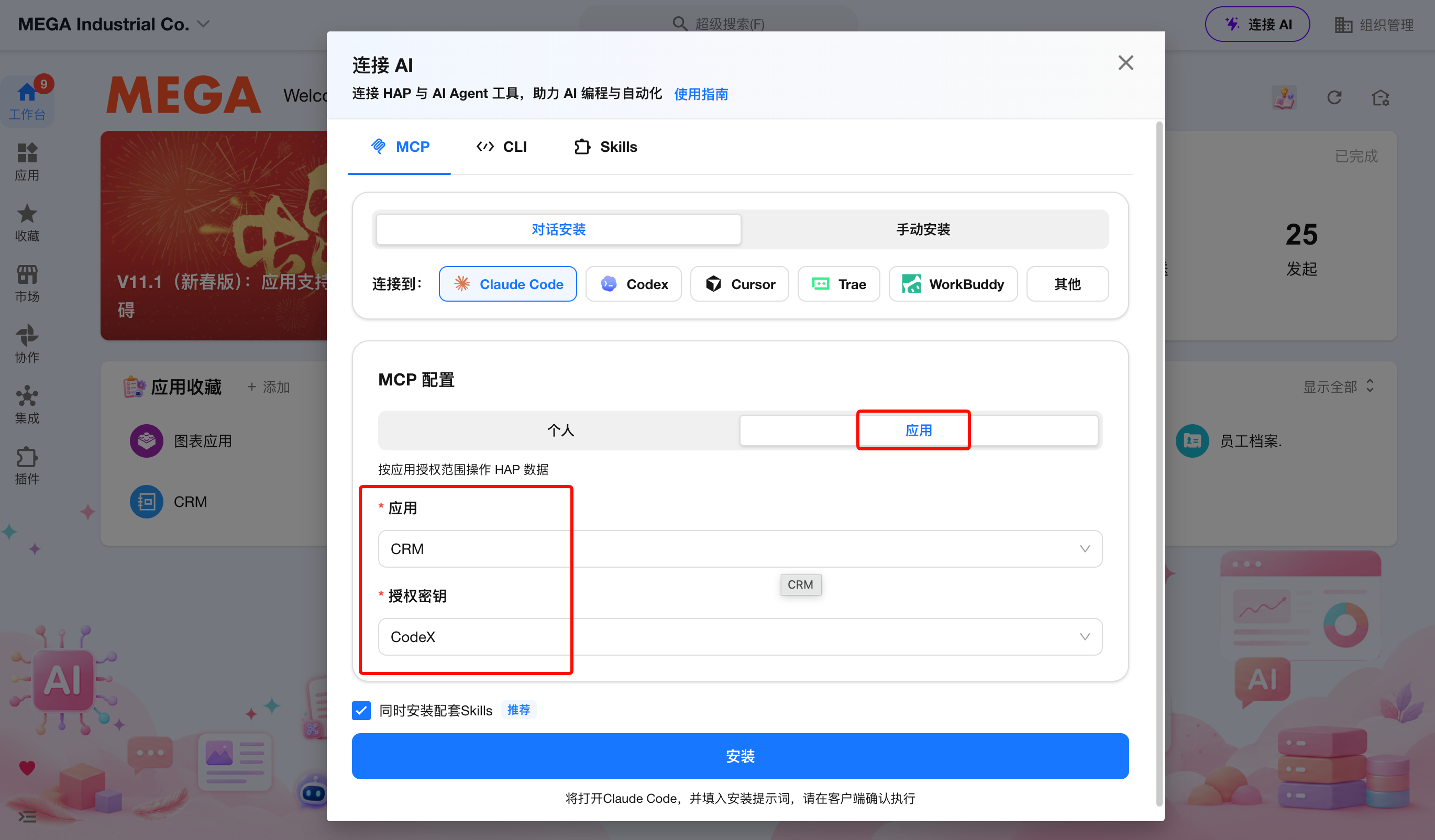This screenshot has width=1435, height=840.
Task: Click the 超级搜索 search field
Action: pos(718,24)
